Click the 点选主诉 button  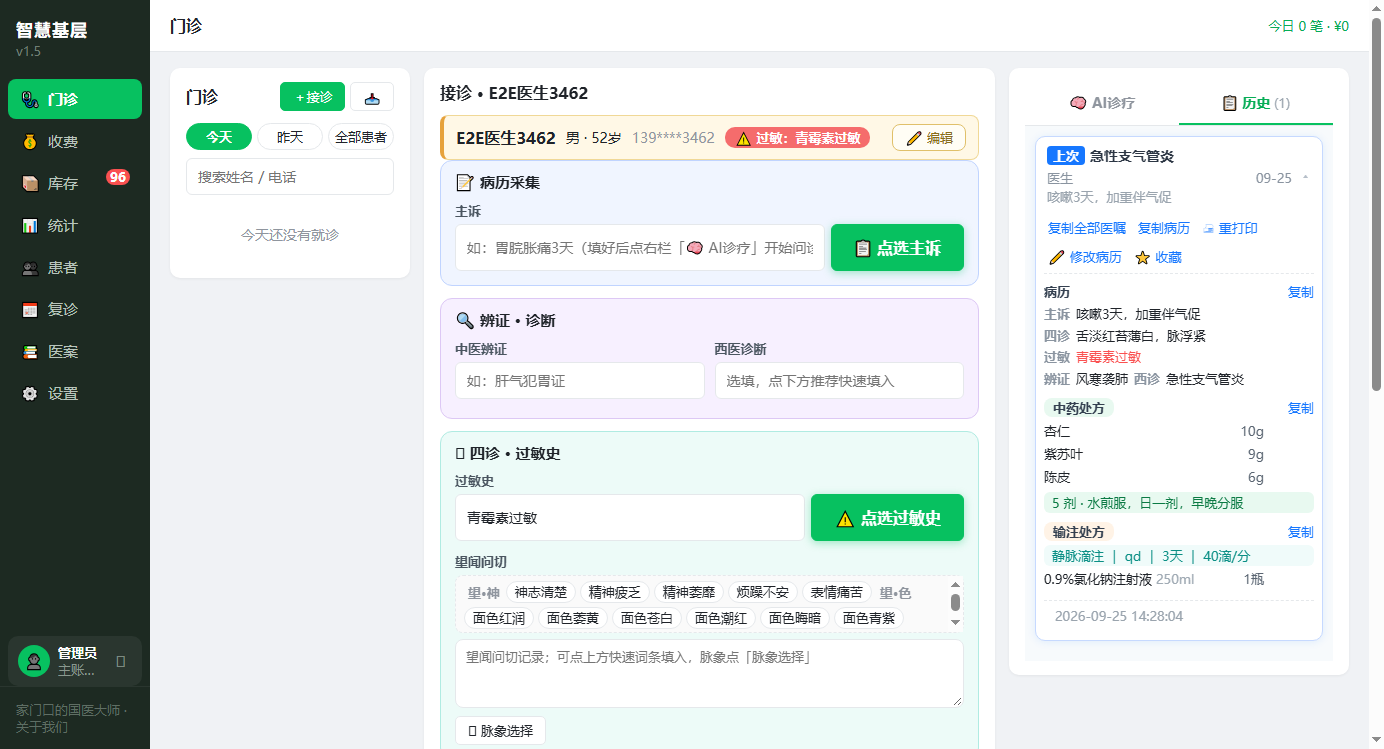(897, 248)
